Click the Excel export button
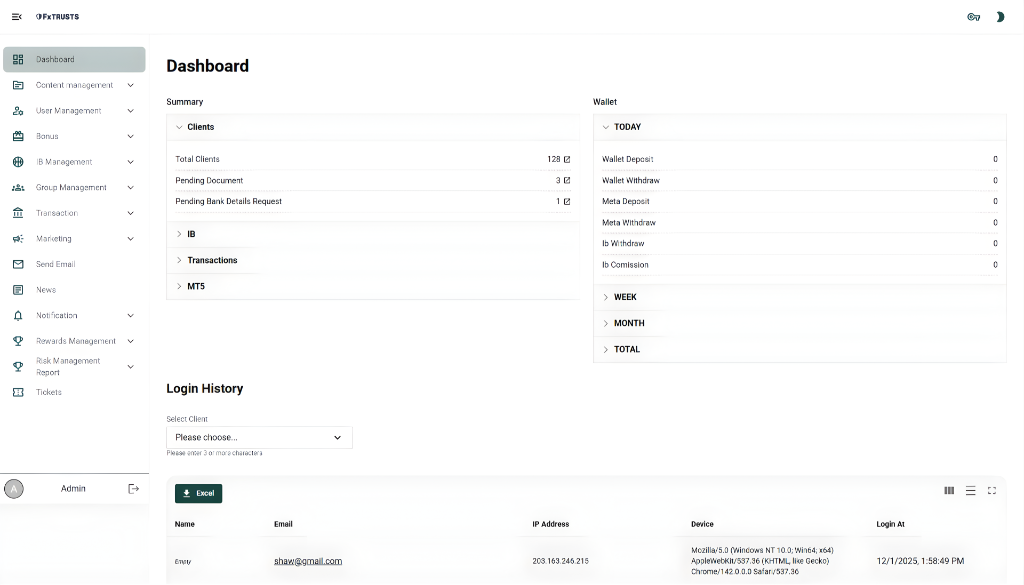 pyautogui.click(x=198, y=492)
